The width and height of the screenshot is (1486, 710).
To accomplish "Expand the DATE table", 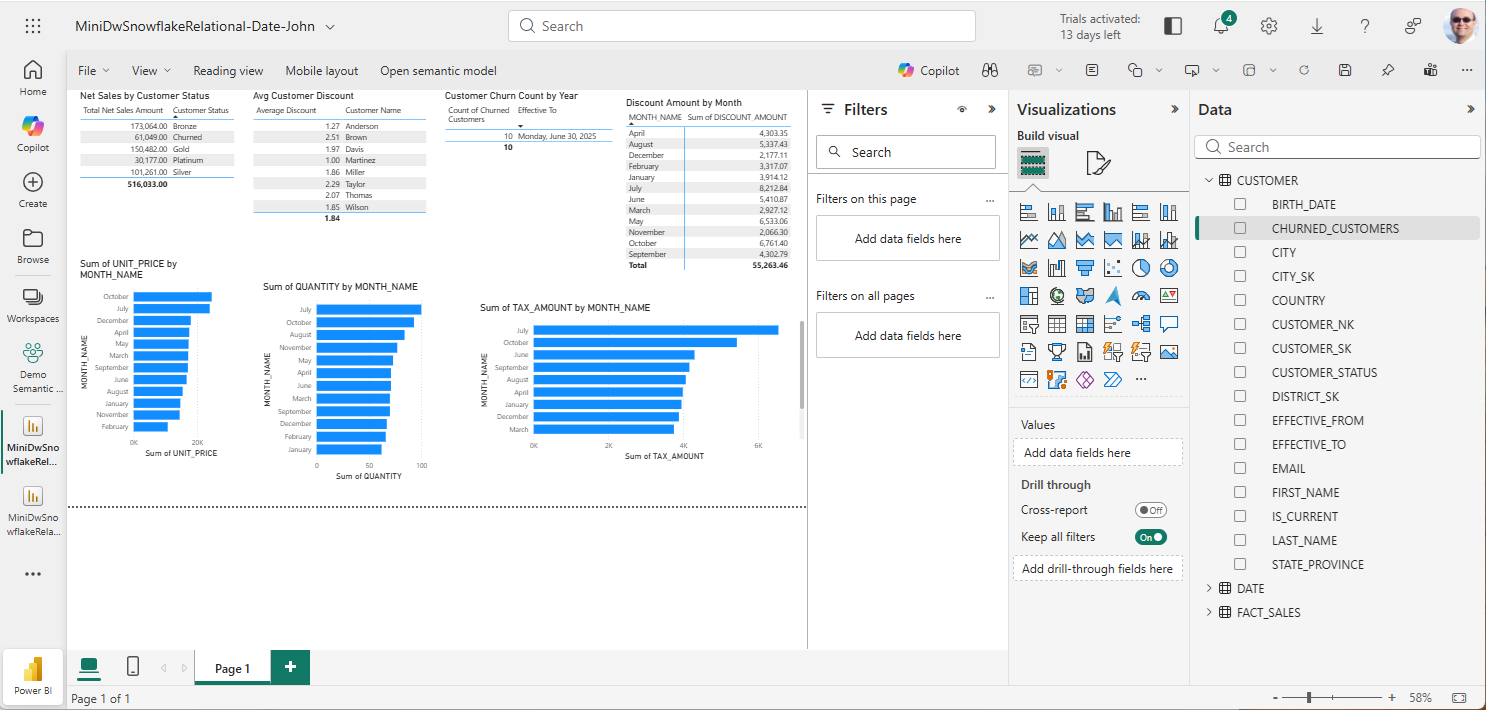I will pos(1209,588).
